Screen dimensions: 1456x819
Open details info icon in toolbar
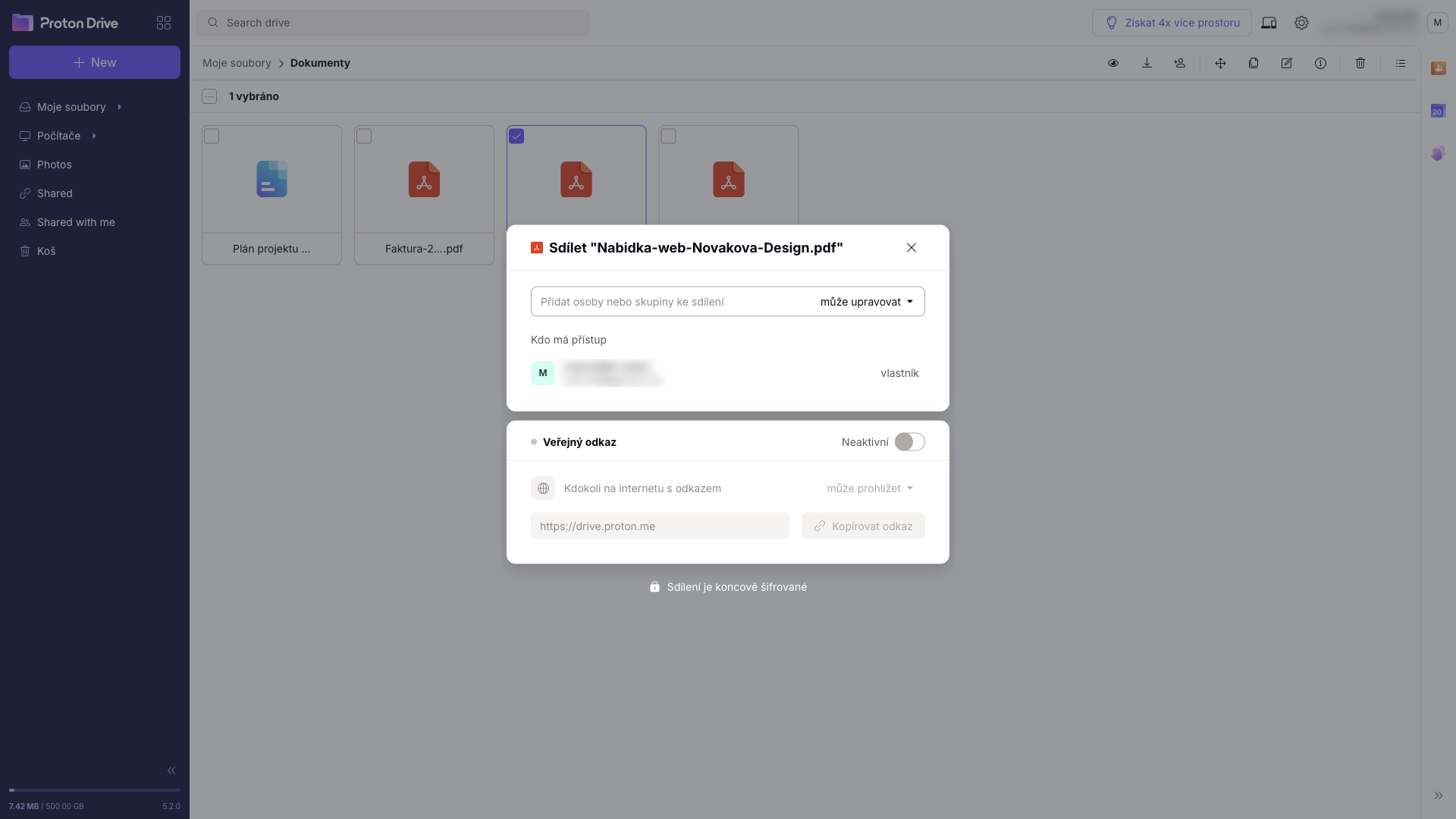(1320, 63)
